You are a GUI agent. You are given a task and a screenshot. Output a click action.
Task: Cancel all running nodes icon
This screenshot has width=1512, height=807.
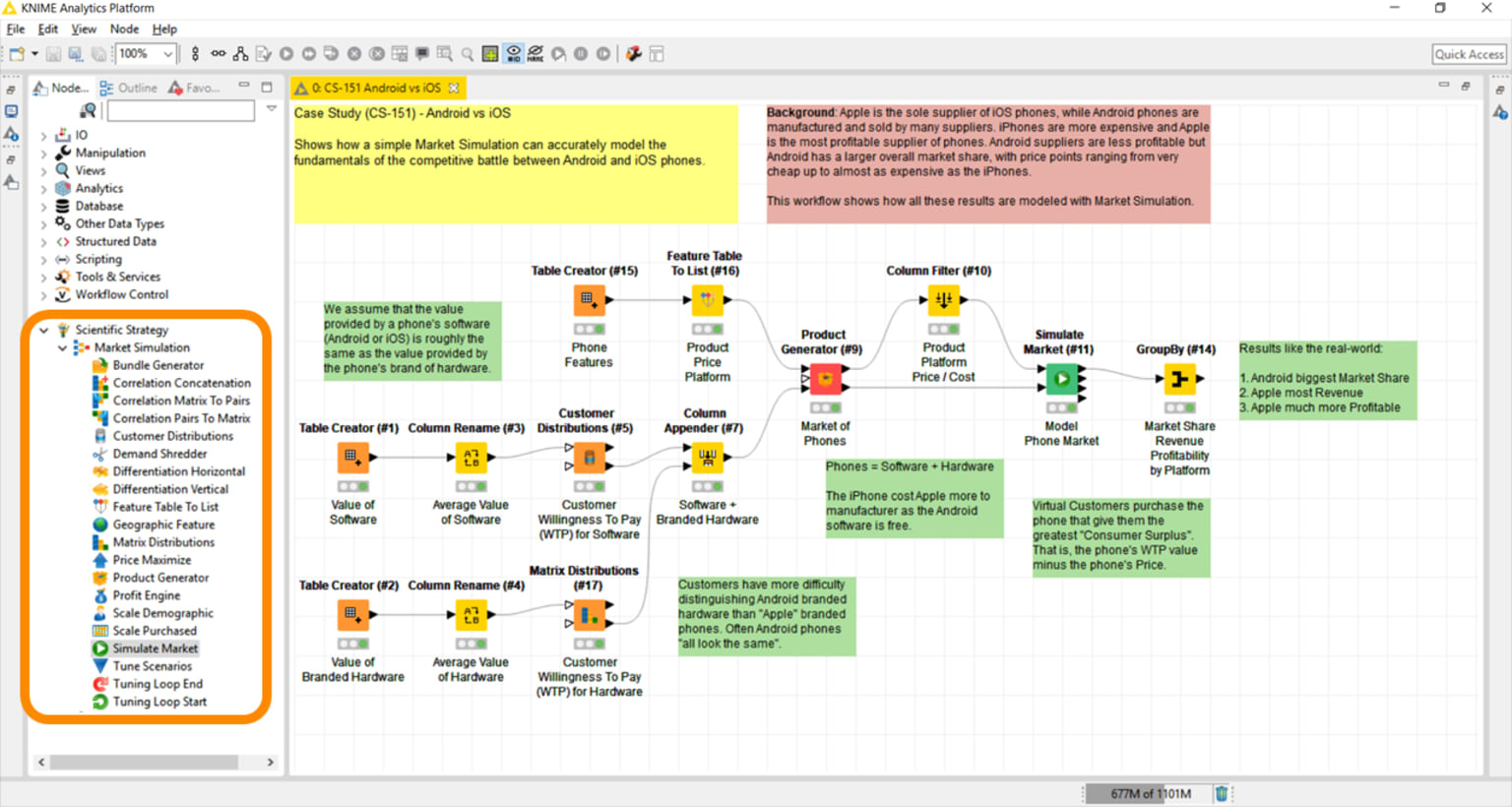point(376,54)
